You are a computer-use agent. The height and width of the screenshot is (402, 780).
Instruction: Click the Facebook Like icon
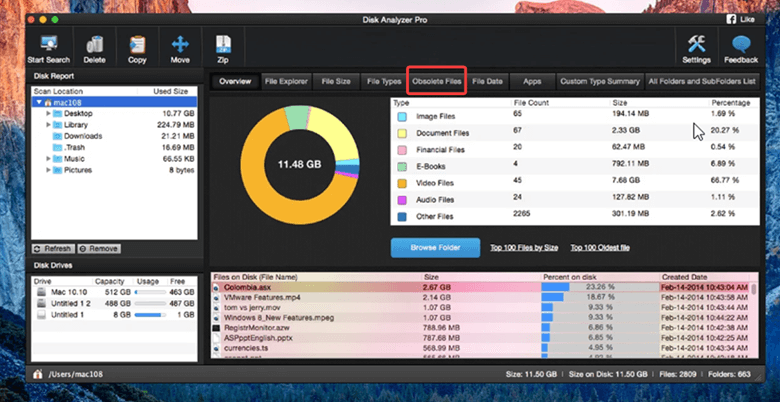click(731, 19)
